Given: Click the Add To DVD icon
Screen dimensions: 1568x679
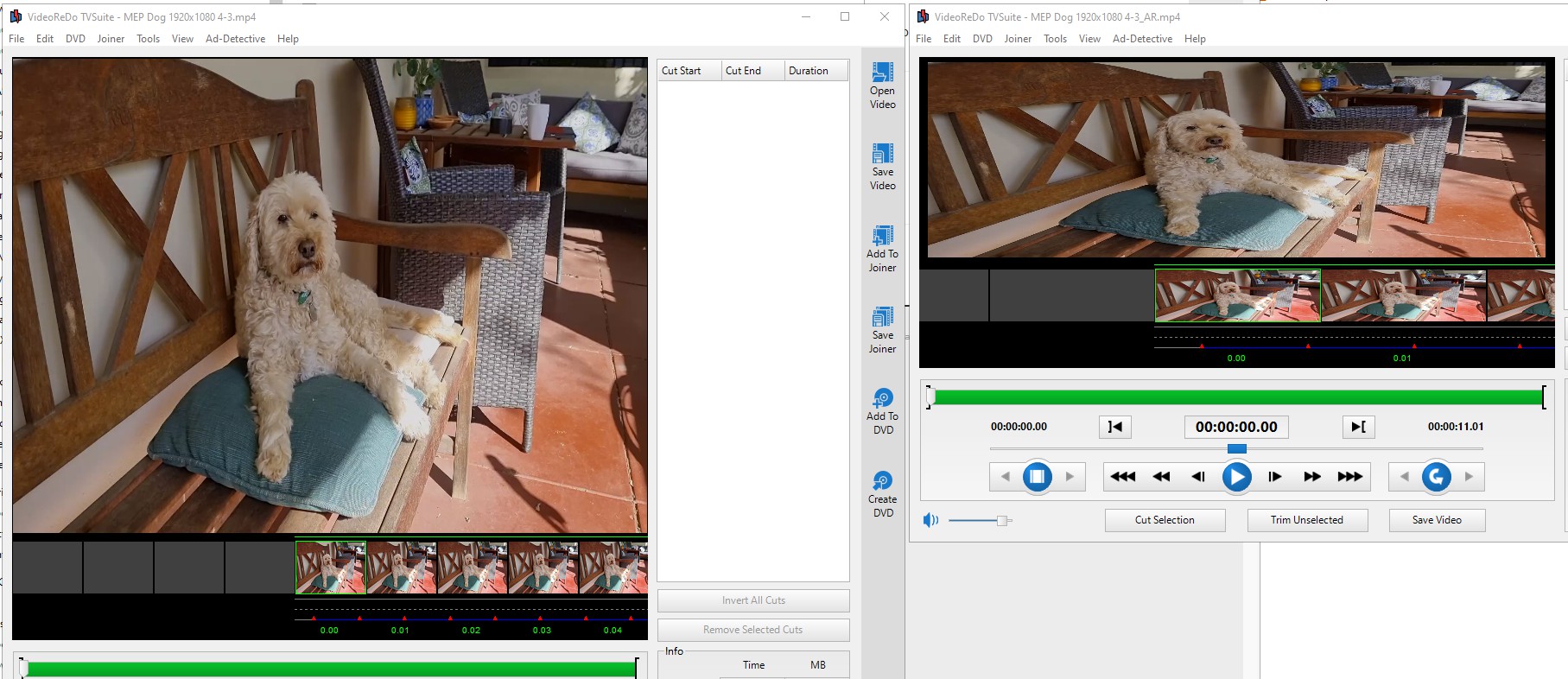Looking at the screenshot, I should pyautogui.click(x=882, y=398).
